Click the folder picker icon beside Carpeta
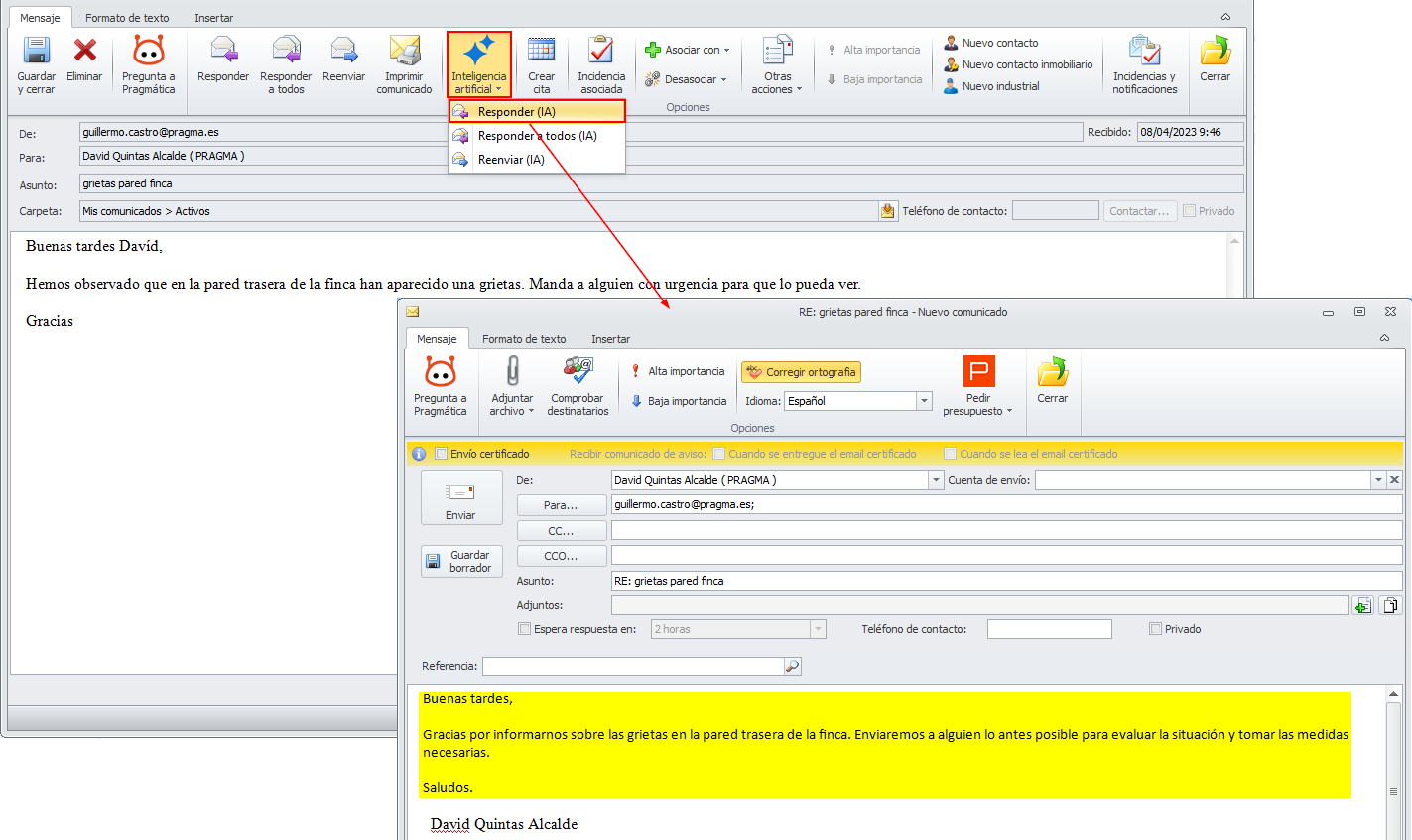Image resolution: width=1412 pixels, height=840 pixels. (x=888, y=211)
